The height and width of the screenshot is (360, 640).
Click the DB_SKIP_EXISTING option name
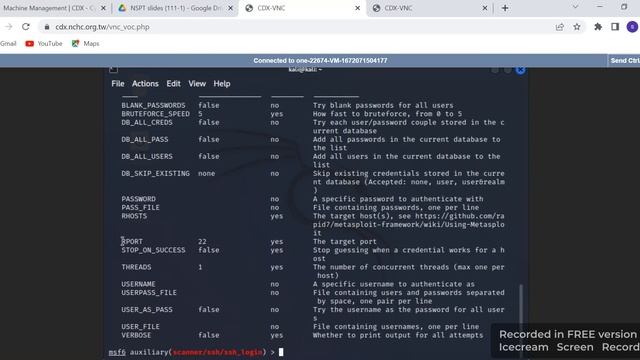[x=155, y=173]
